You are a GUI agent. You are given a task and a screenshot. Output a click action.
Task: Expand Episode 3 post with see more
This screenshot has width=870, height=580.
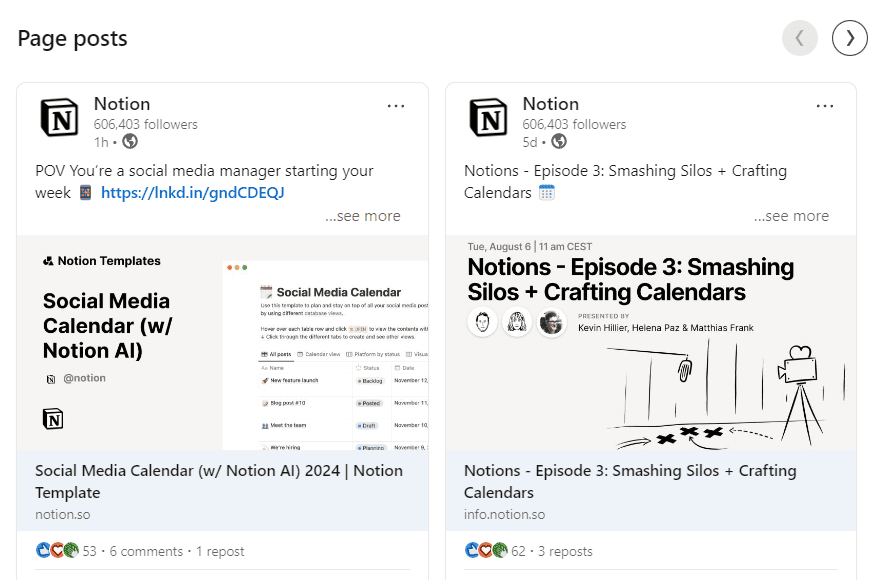pyautogui.click(x=791, y=216)
